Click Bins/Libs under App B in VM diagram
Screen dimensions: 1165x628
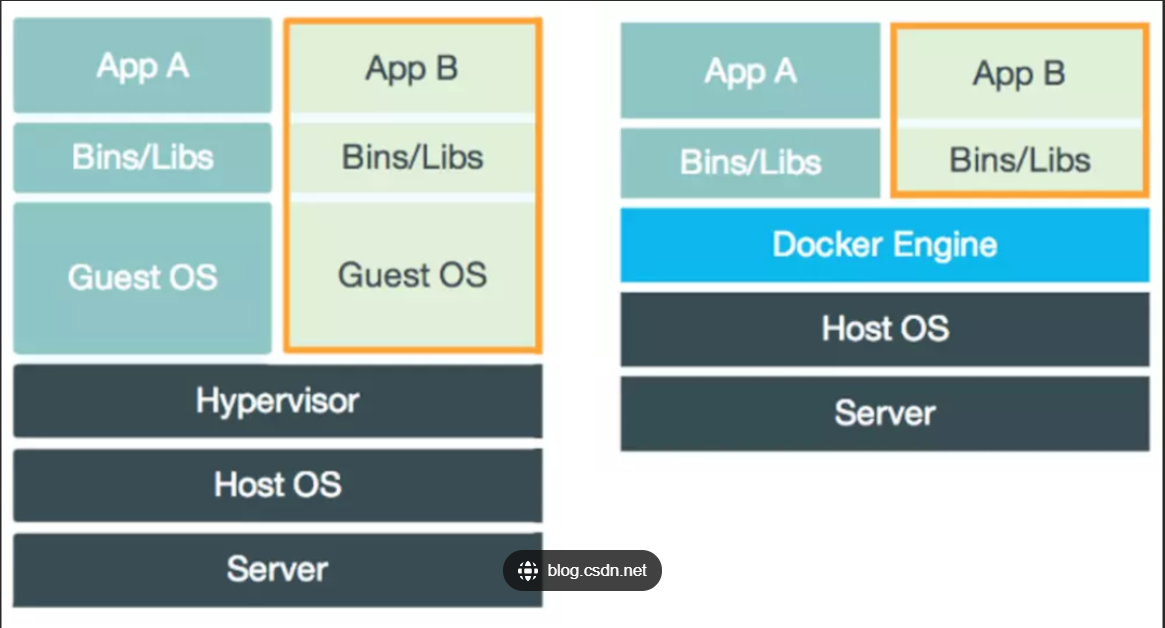[x=412, y=158]
